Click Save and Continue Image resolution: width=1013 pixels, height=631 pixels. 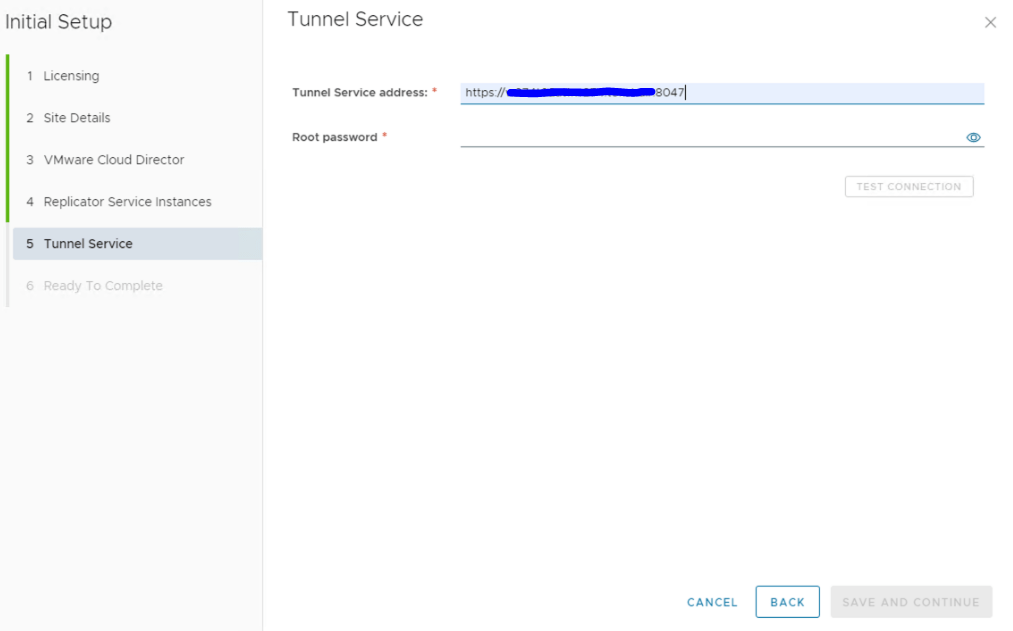coord(910,602)
